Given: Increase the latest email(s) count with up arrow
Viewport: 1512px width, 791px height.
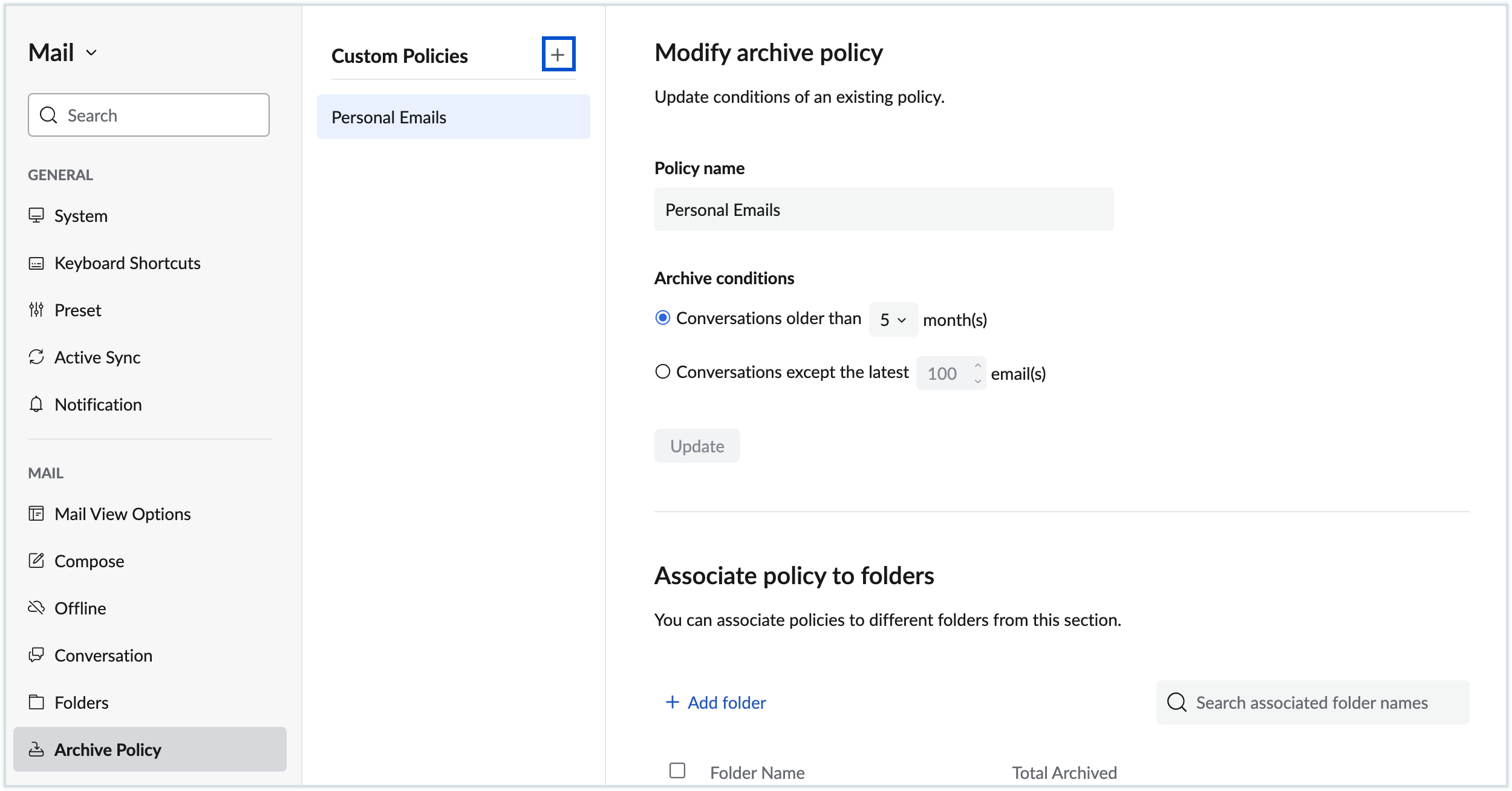Looking at the screenshot, I should [977, 365].
